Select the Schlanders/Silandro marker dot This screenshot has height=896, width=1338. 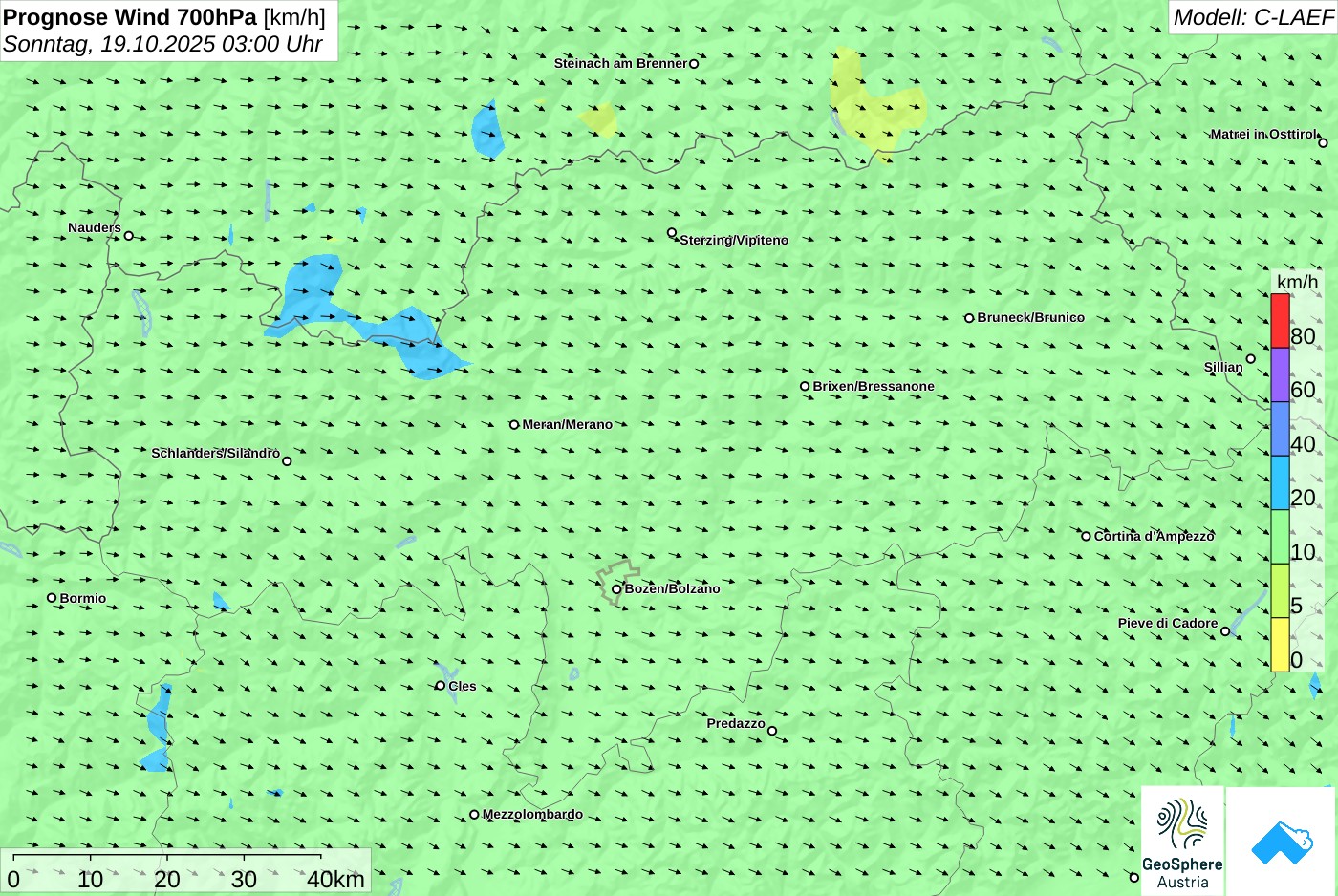(287, 461)
